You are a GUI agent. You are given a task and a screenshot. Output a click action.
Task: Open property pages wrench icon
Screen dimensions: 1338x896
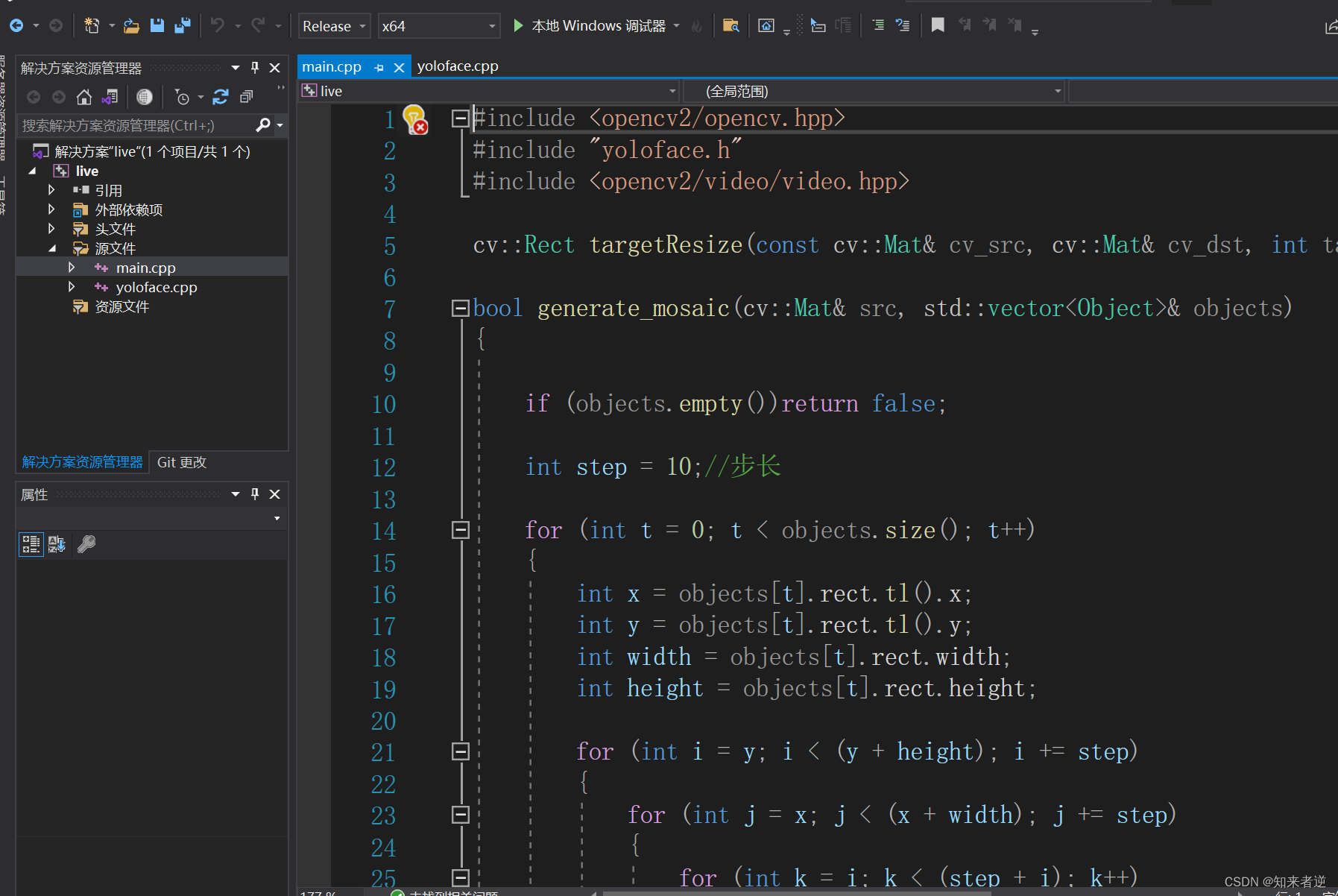tap(86, 544)
